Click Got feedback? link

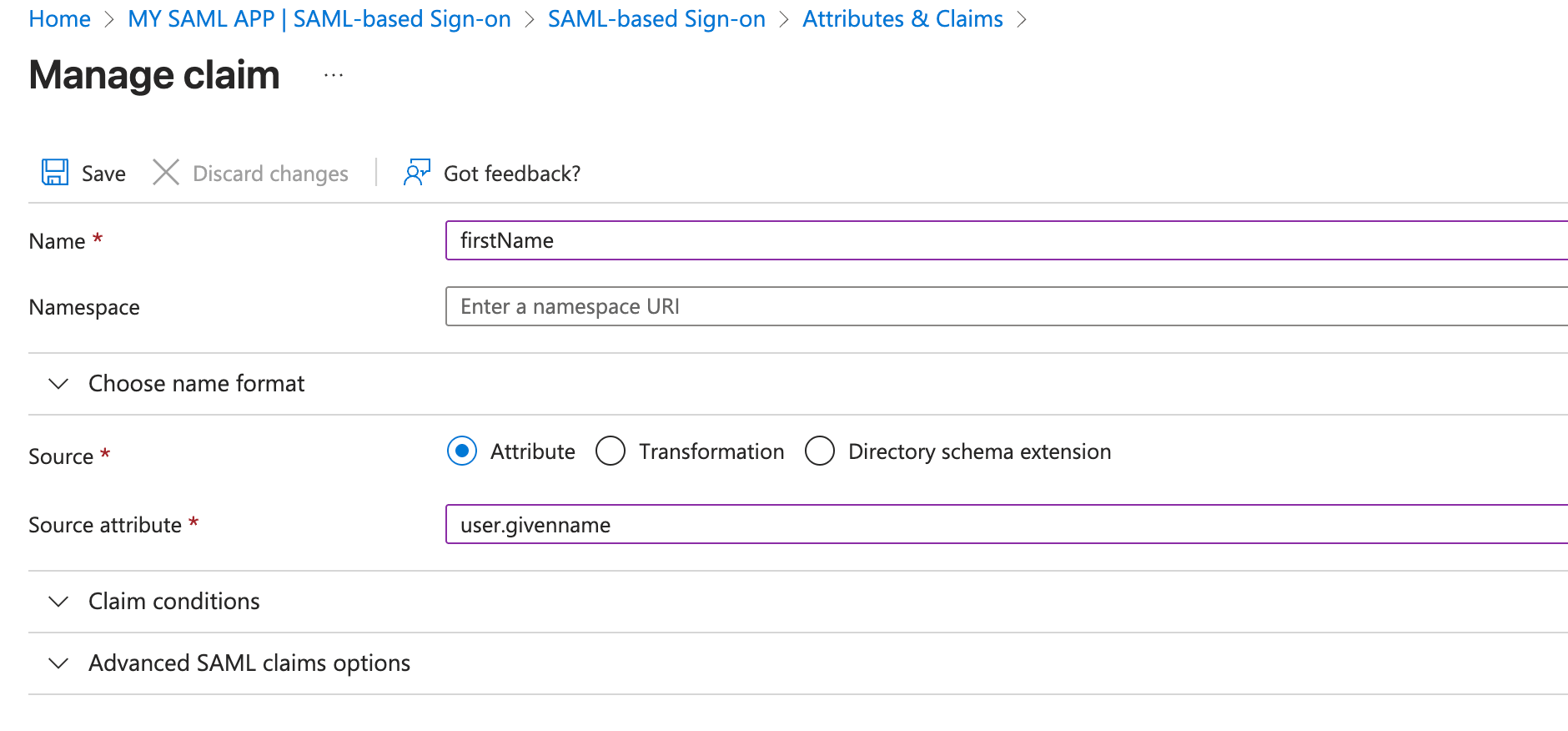[512, 174]
